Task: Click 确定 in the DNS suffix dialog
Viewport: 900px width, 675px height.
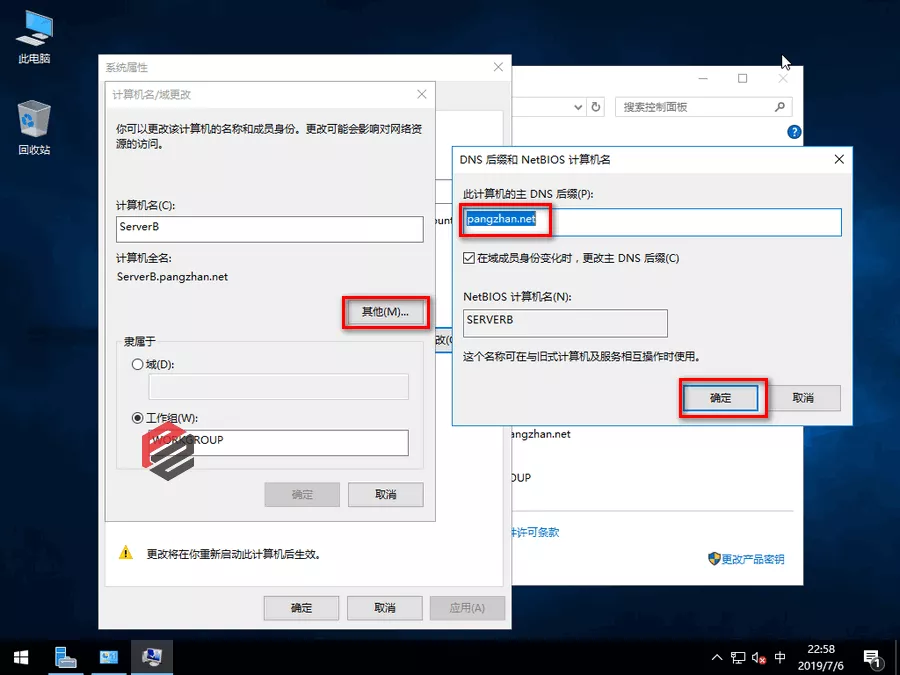Action: 720,398
